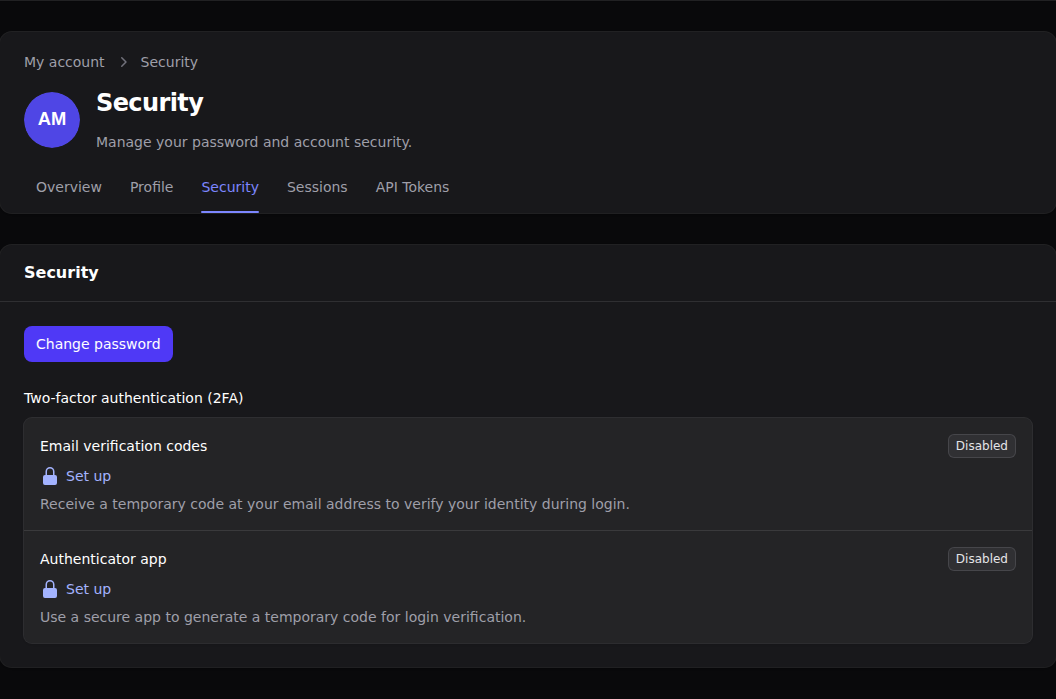The height and width of the screenshot is (699, 1056).
Task: Click 'Two-factor authentication (2FA)' label
Action: coord(133,398)
